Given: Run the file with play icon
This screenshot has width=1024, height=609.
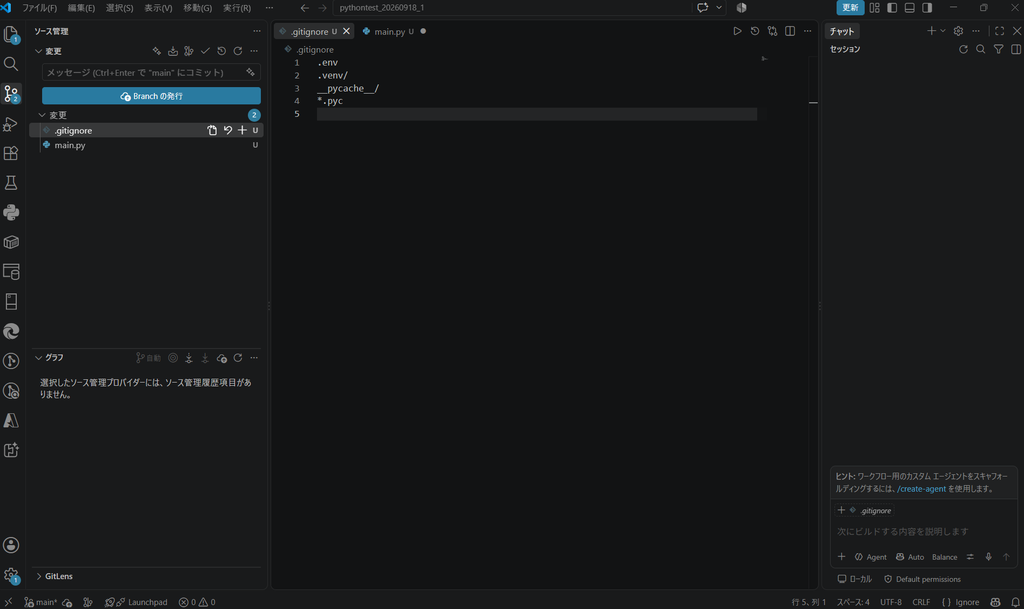Looking at the screenshot, I should [737, 31].
